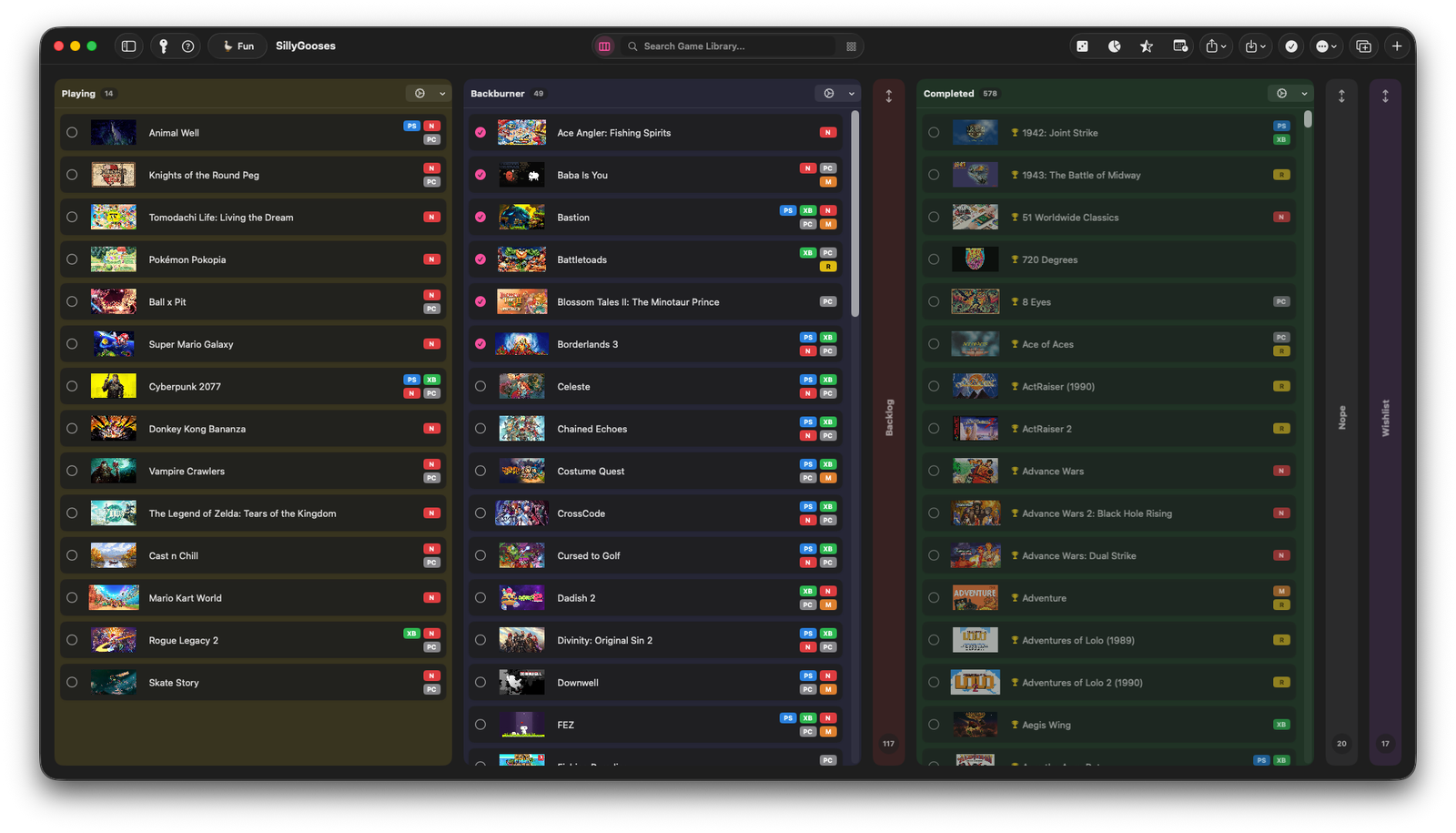Screen dimensions: 1456x833
Task: Click the checkmark circle toolbar icon
Action: coord(1291,46)
